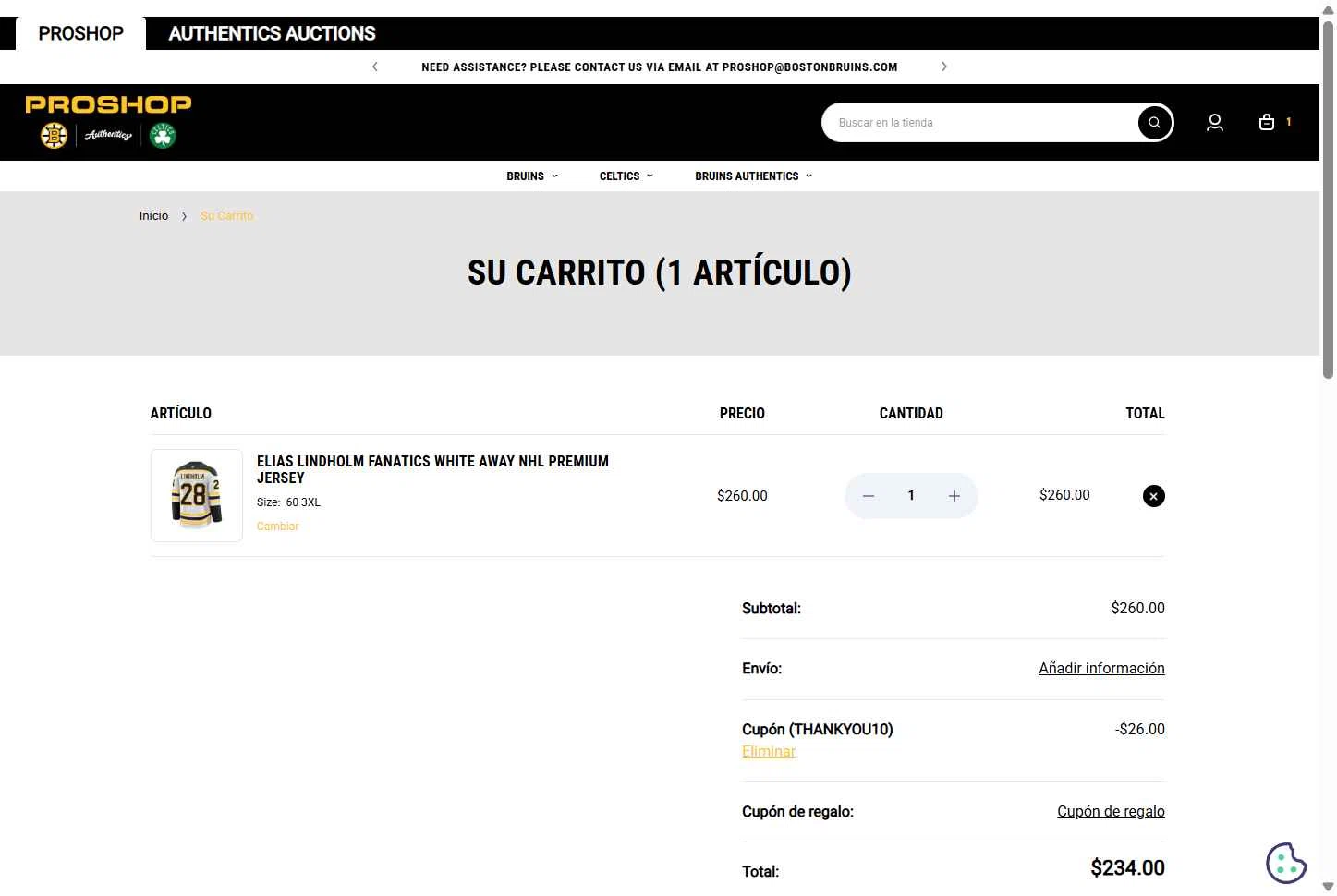Open the PROSHOP tab

tap(80, 33)
